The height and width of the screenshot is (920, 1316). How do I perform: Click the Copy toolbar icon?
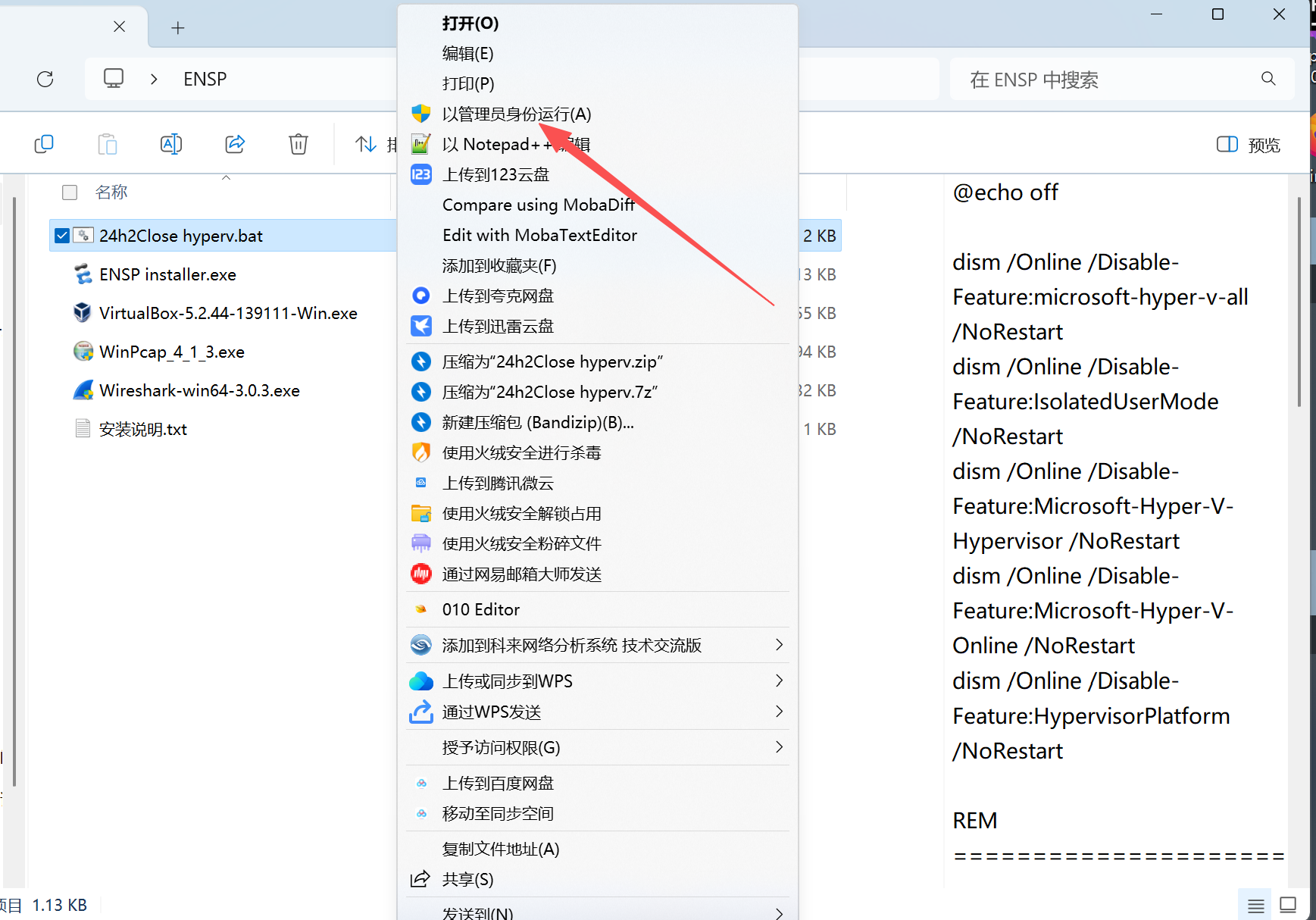[44, 144]
